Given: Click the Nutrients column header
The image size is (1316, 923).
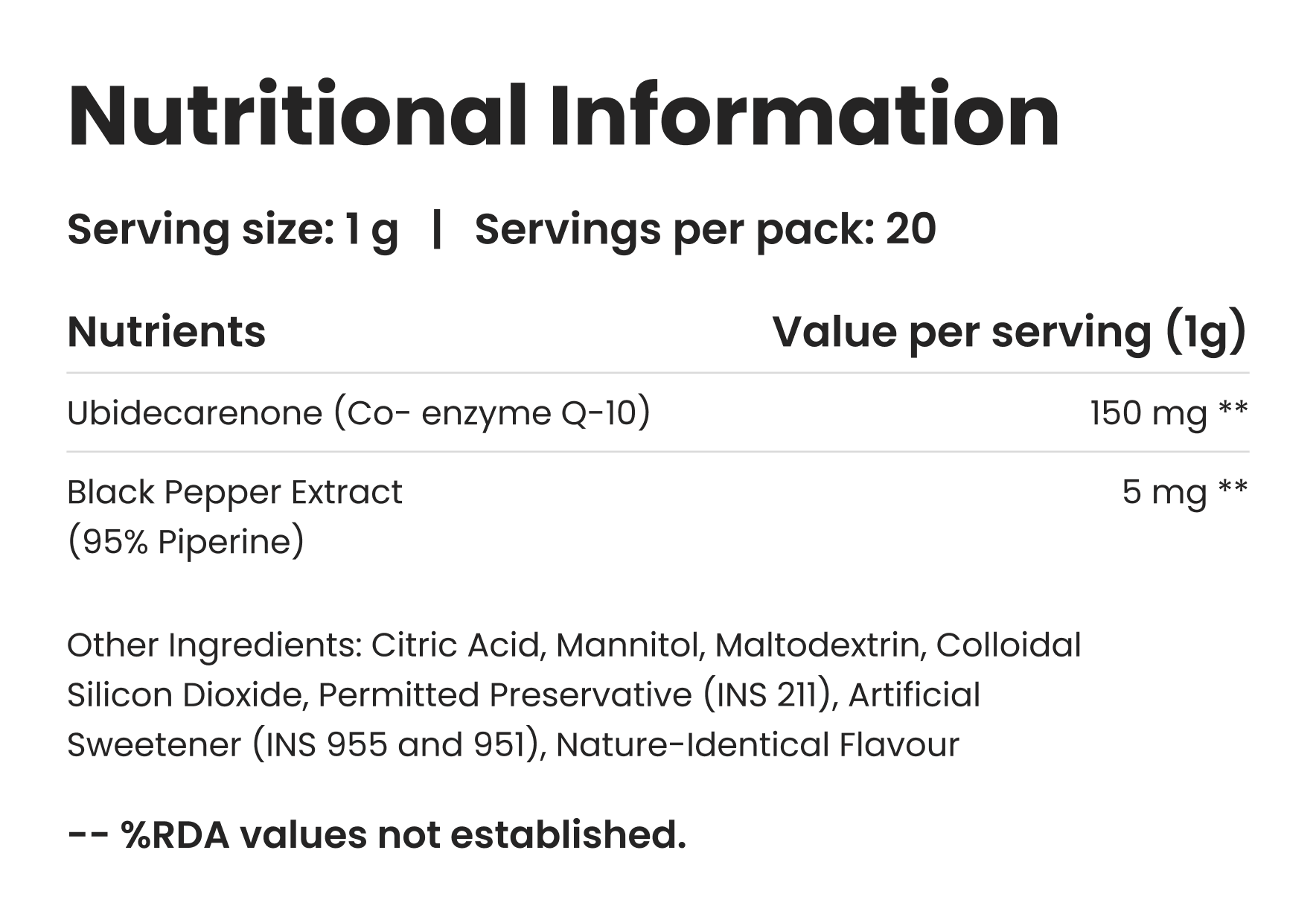Looking at the screenshot, I should 166,332.
